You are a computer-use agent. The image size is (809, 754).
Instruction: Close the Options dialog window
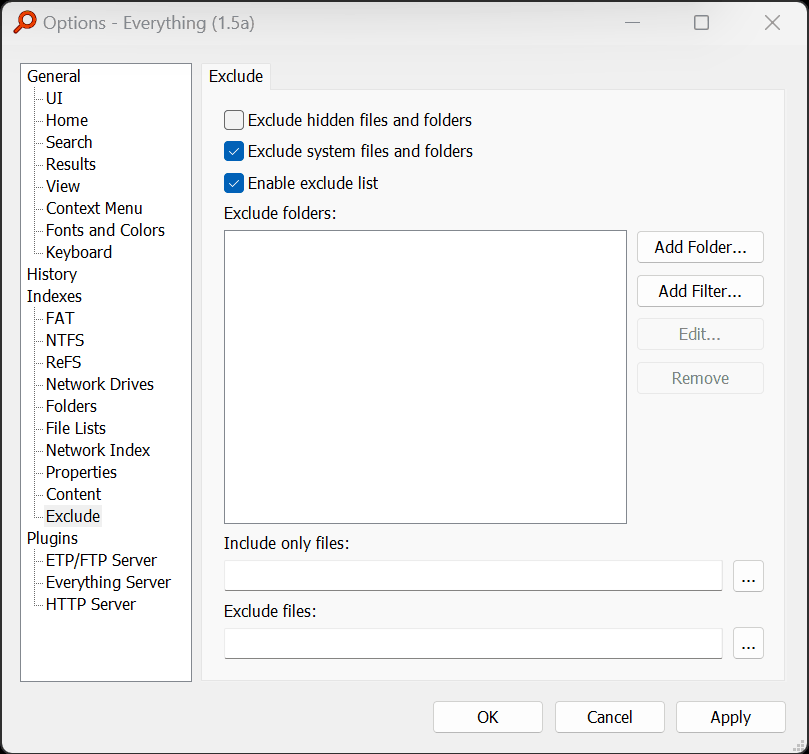coord(772,22)
